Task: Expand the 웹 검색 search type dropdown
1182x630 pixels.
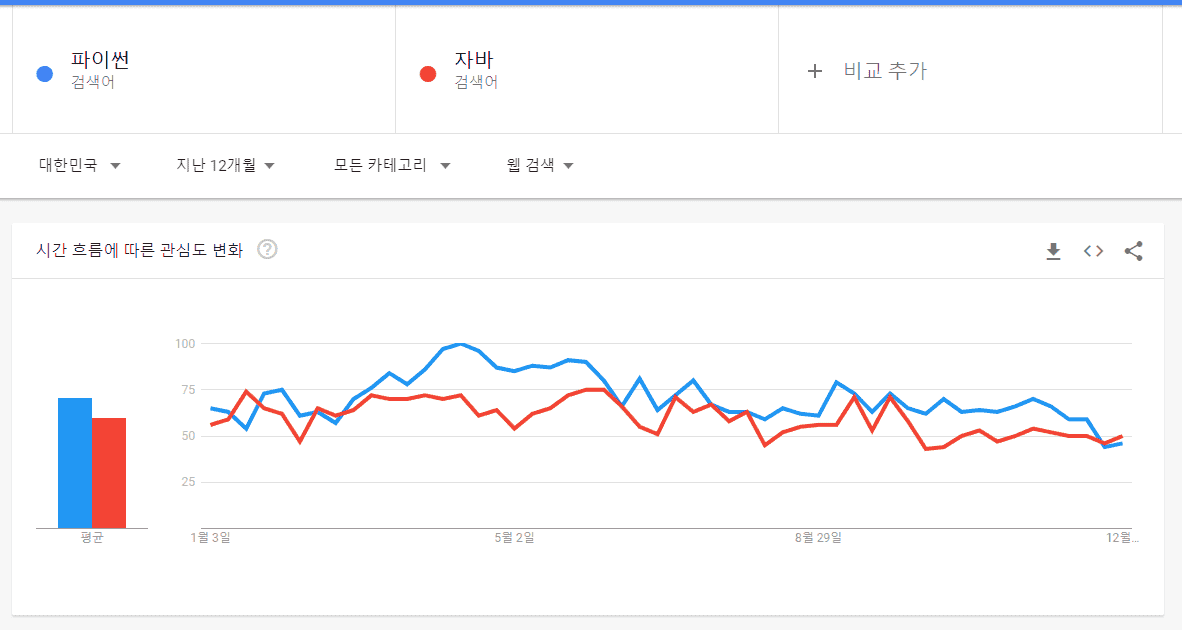Action: click(540, 166)
